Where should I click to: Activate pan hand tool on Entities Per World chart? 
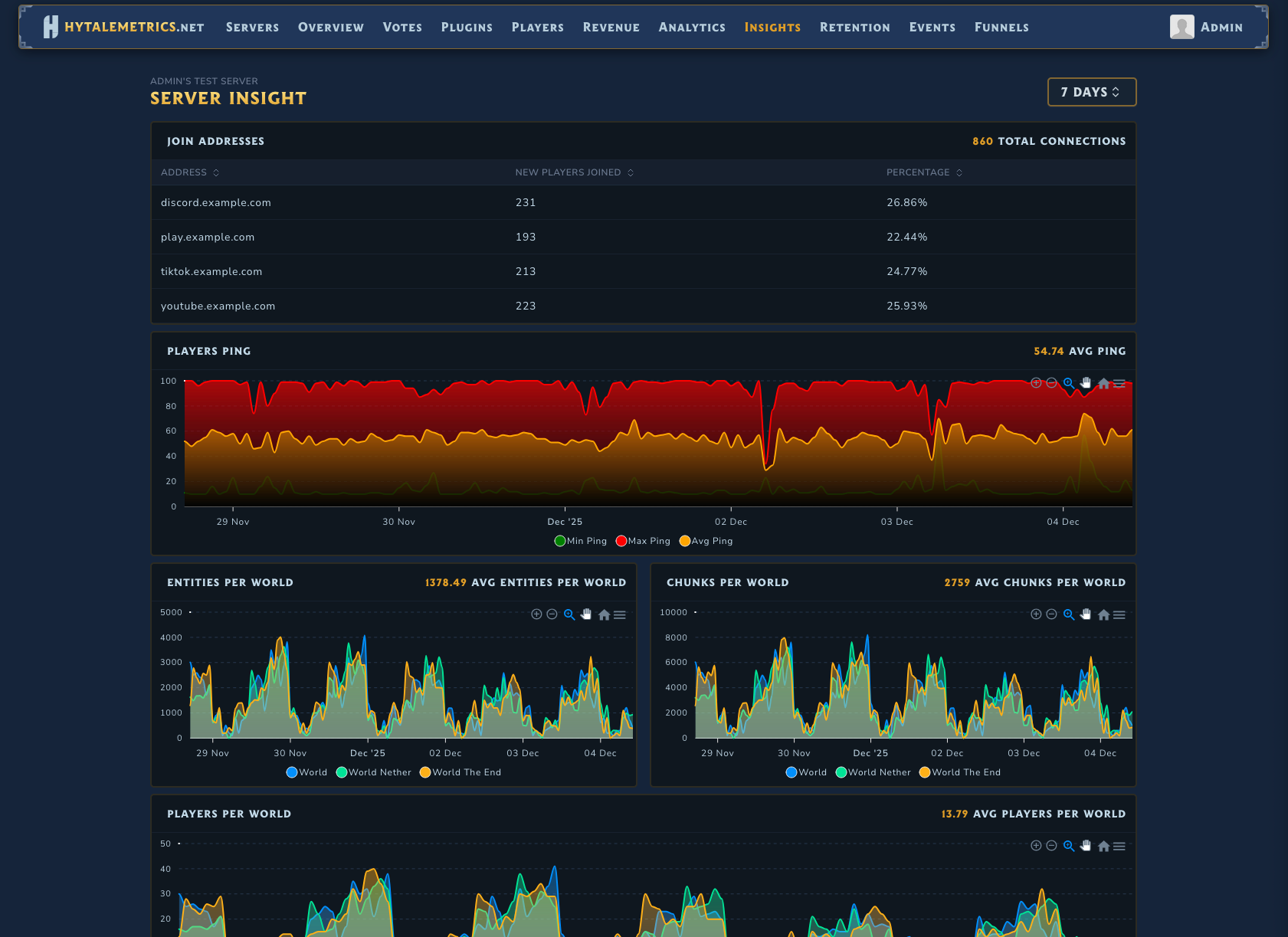coord(586,614)
